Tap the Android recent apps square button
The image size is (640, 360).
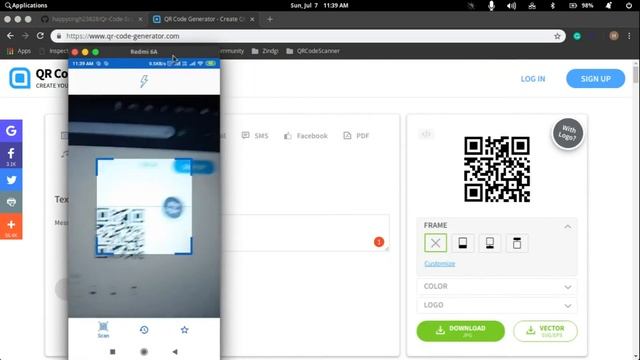click(x=113, y=351)
